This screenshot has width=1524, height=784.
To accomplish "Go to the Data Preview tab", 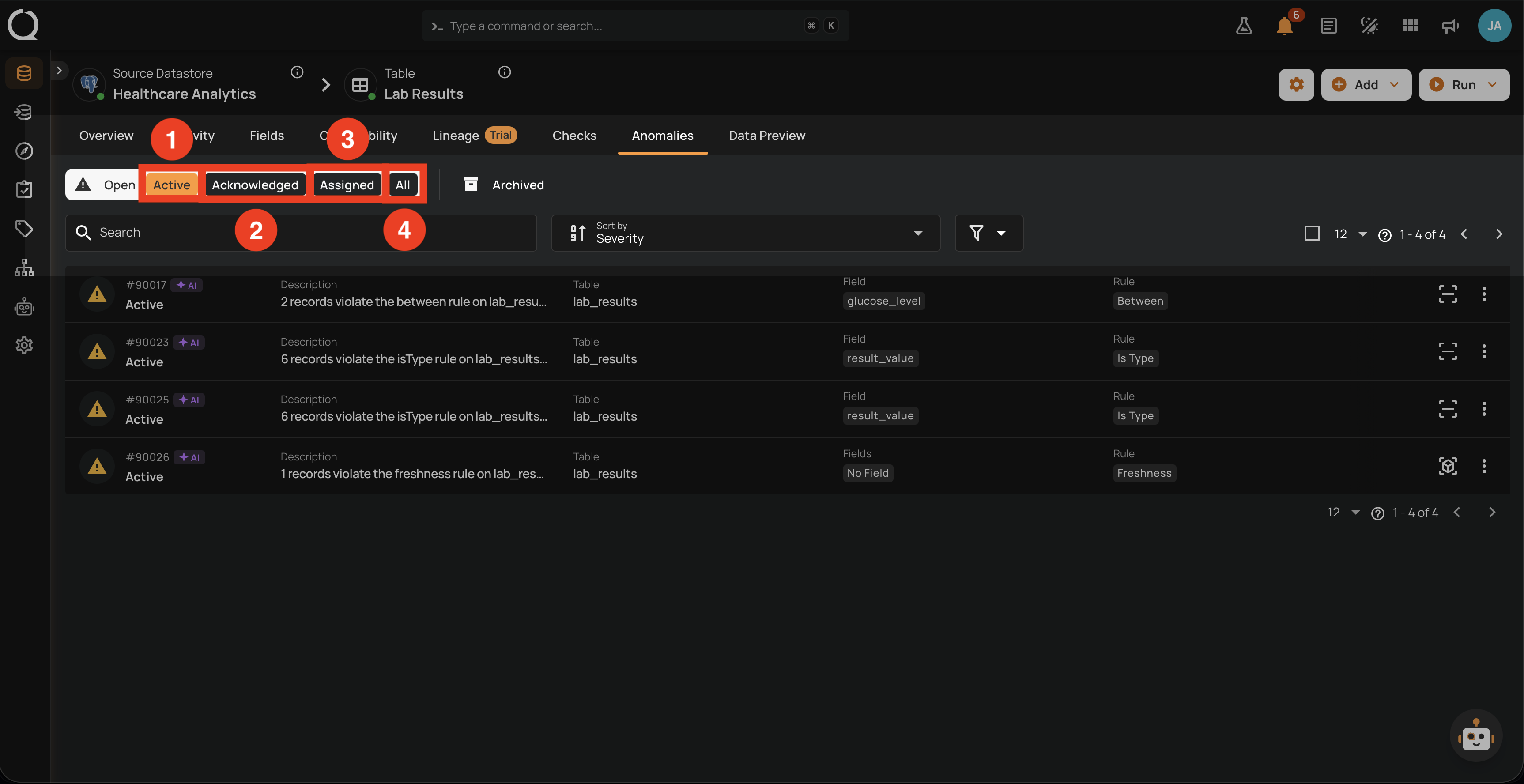I will click(x=767, y=136).
